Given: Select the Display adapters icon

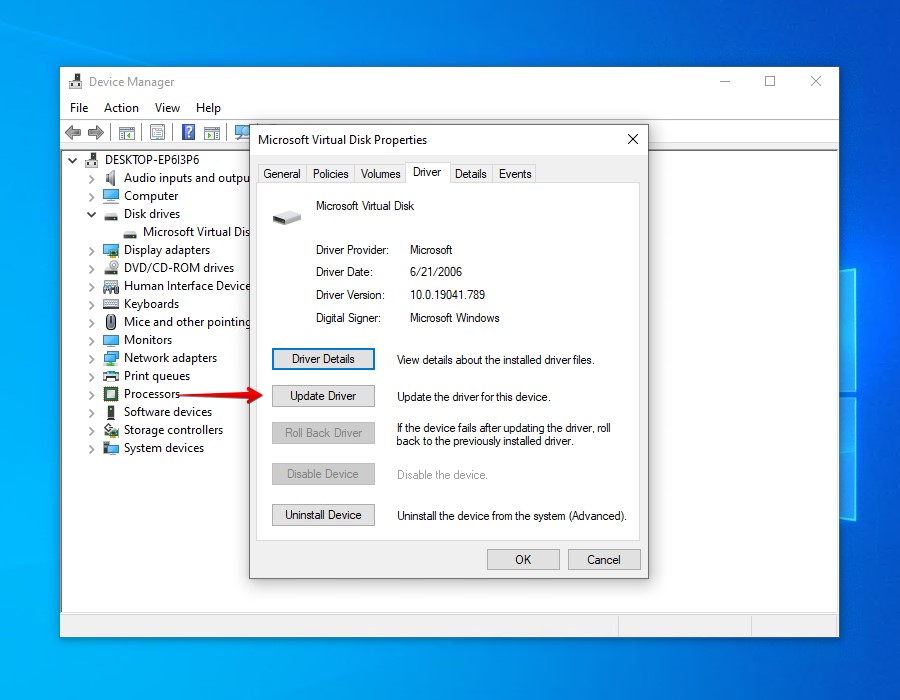Looking at the screenshot, I should tap(111, 250).
